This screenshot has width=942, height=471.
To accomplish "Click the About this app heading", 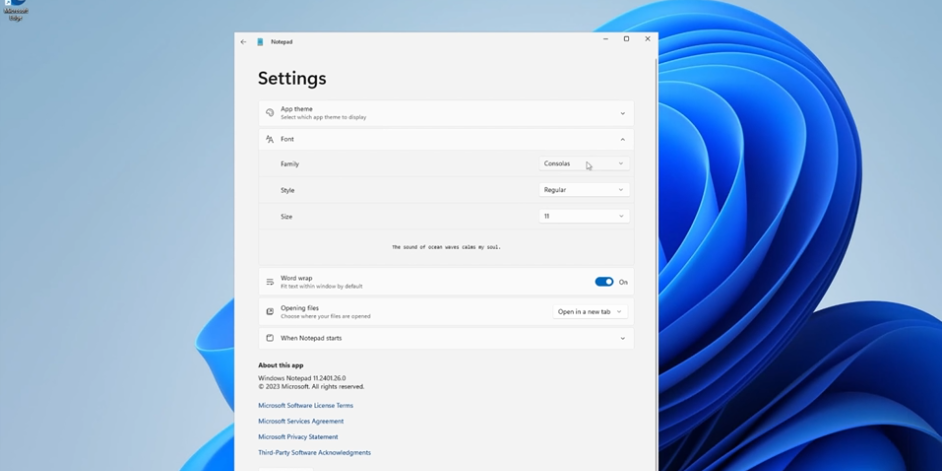I will [281, 365].
